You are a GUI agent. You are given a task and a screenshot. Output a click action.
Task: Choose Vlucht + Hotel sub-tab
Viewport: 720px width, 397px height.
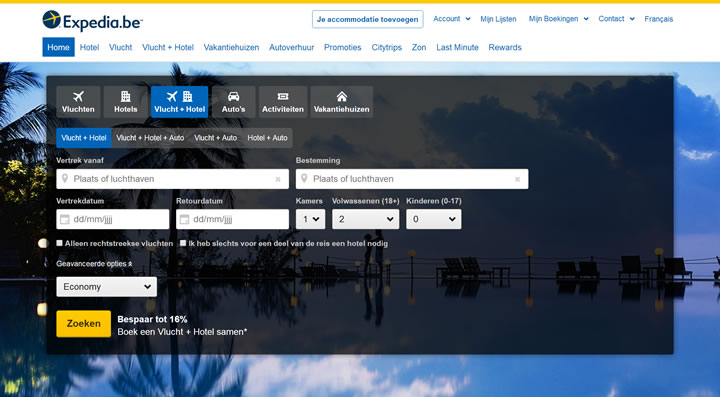tap(84, 138)
